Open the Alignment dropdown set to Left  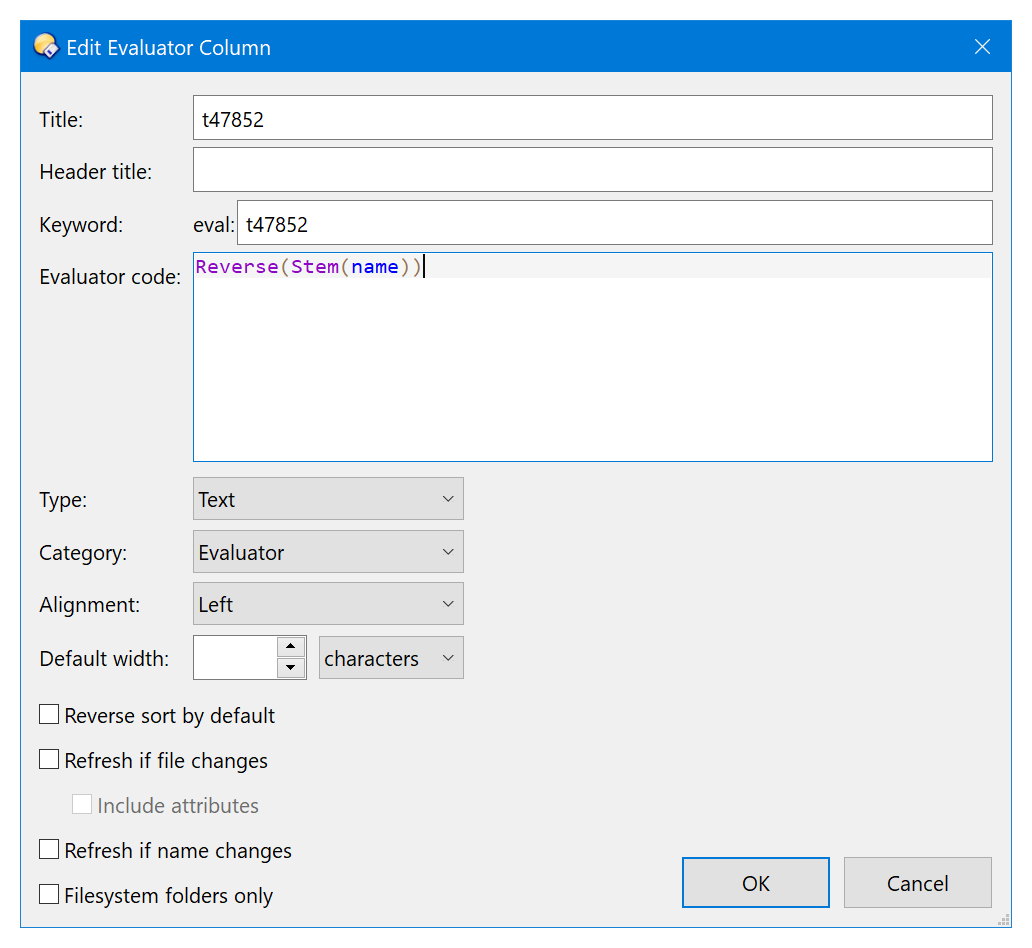click(x=328, y=605)
